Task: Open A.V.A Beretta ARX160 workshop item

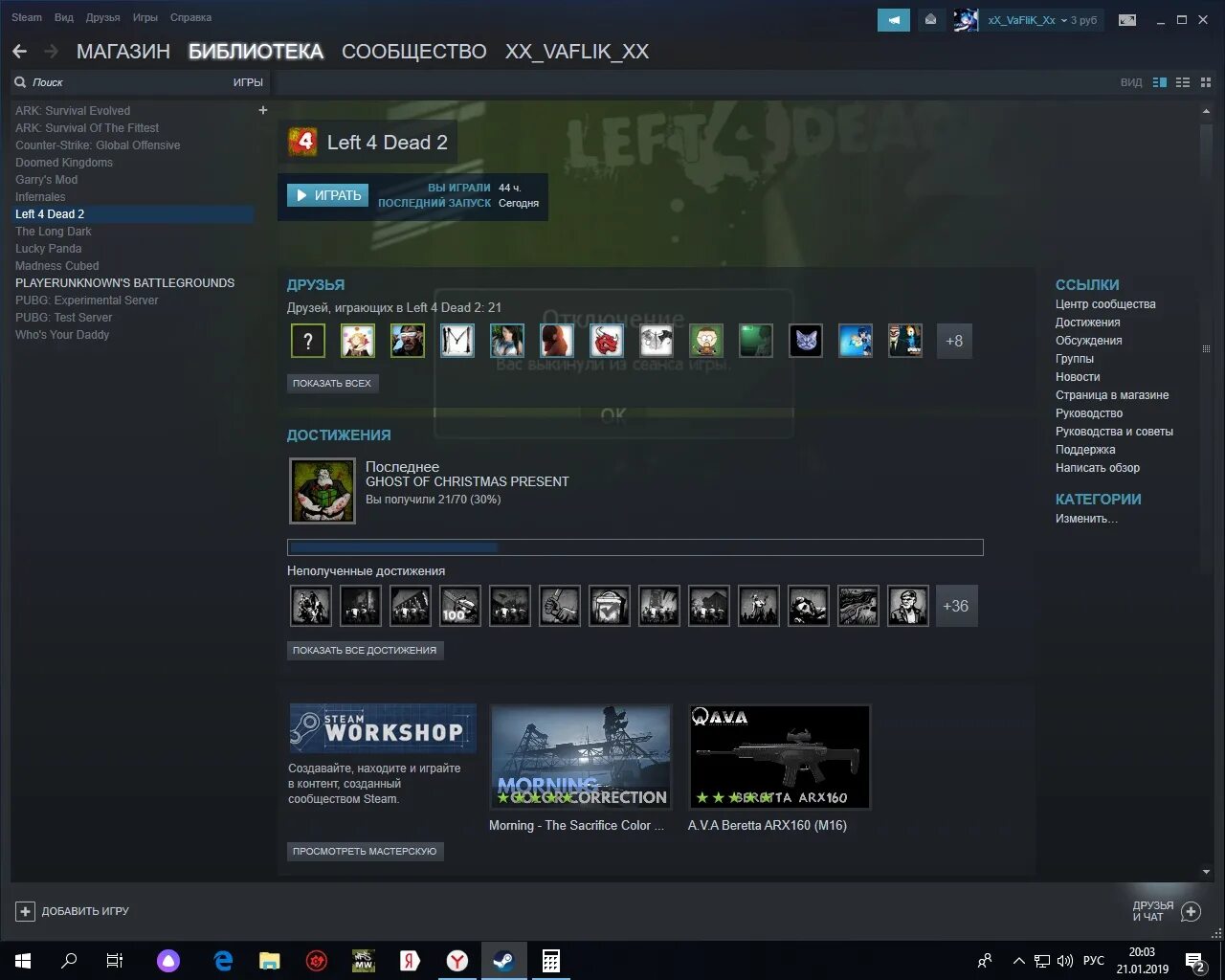Action: pos(780,757)
